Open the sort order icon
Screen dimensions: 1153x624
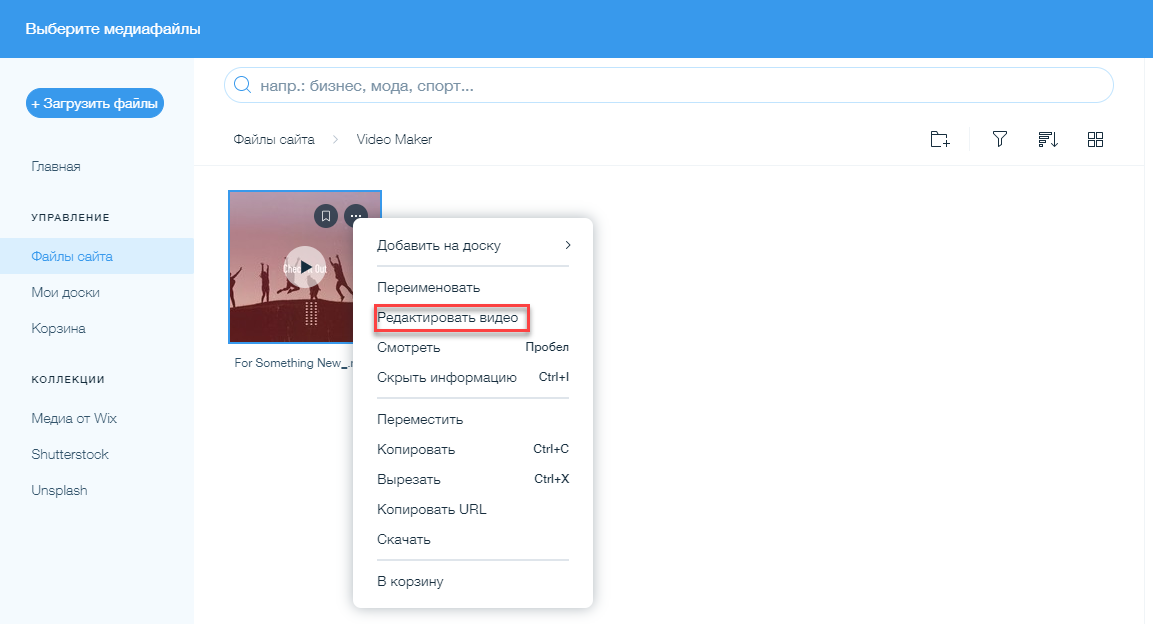[1047, 140]
